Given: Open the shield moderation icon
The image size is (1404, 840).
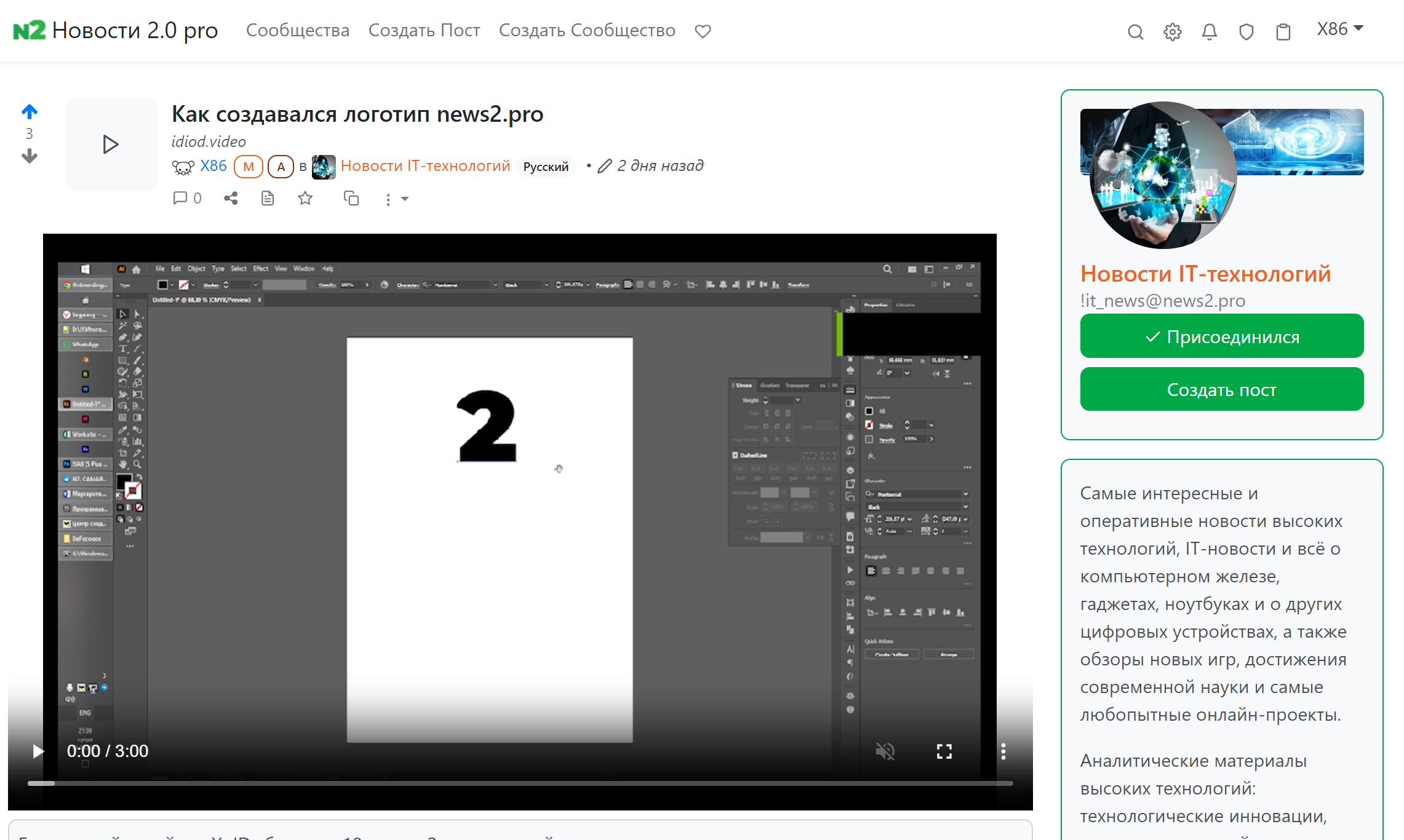Looking at the screenshot, I should pos(1246,31).
